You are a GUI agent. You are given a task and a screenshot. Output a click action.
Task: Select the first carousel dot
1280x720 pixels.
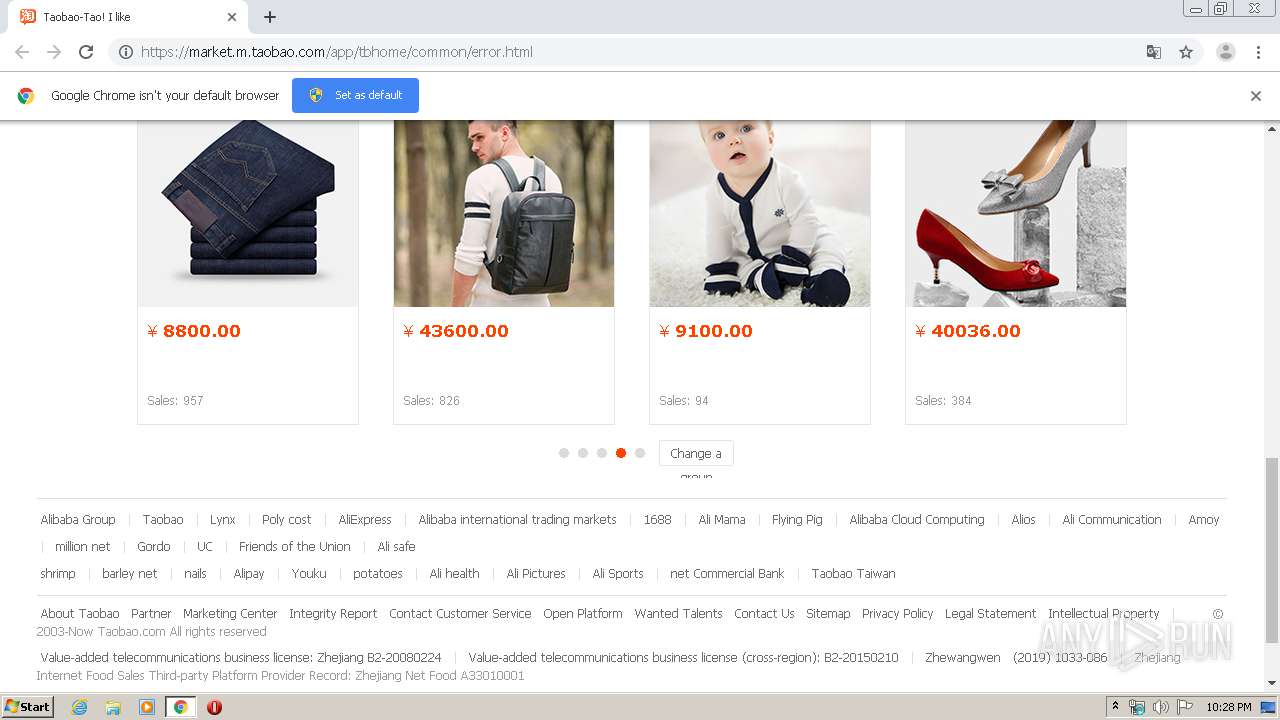564,453
